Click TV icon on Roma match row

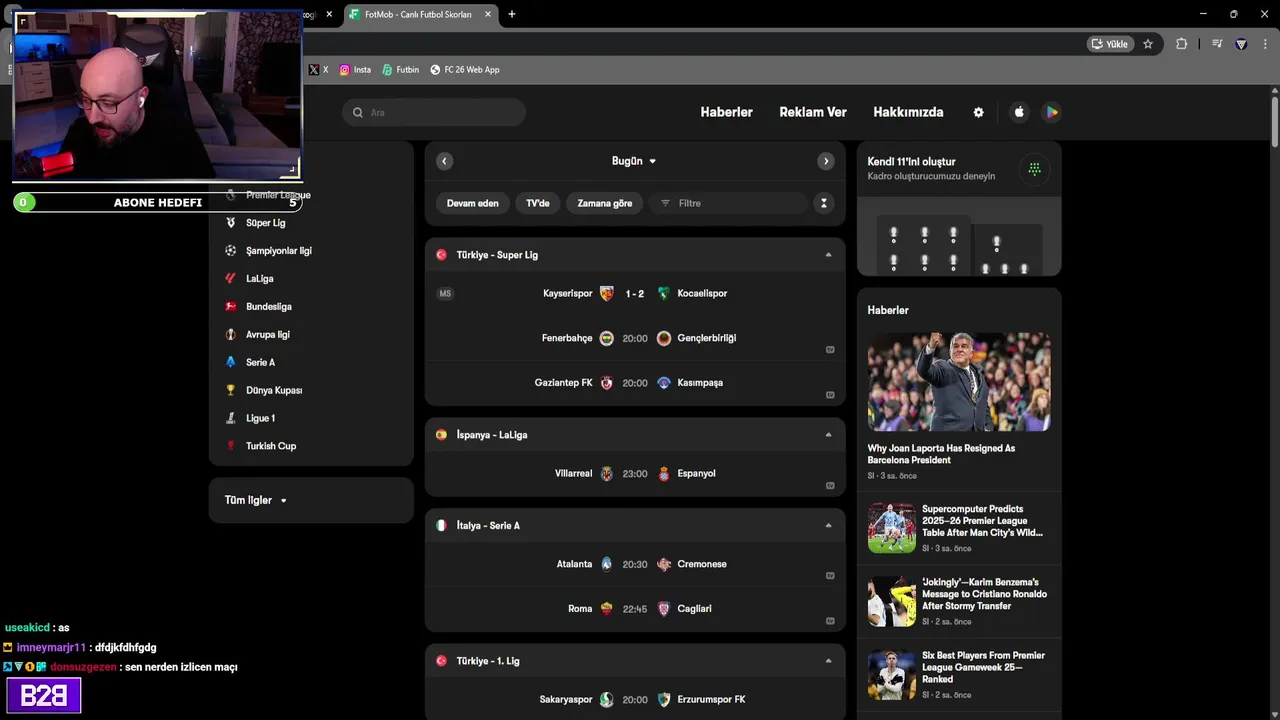pos(830,621)
